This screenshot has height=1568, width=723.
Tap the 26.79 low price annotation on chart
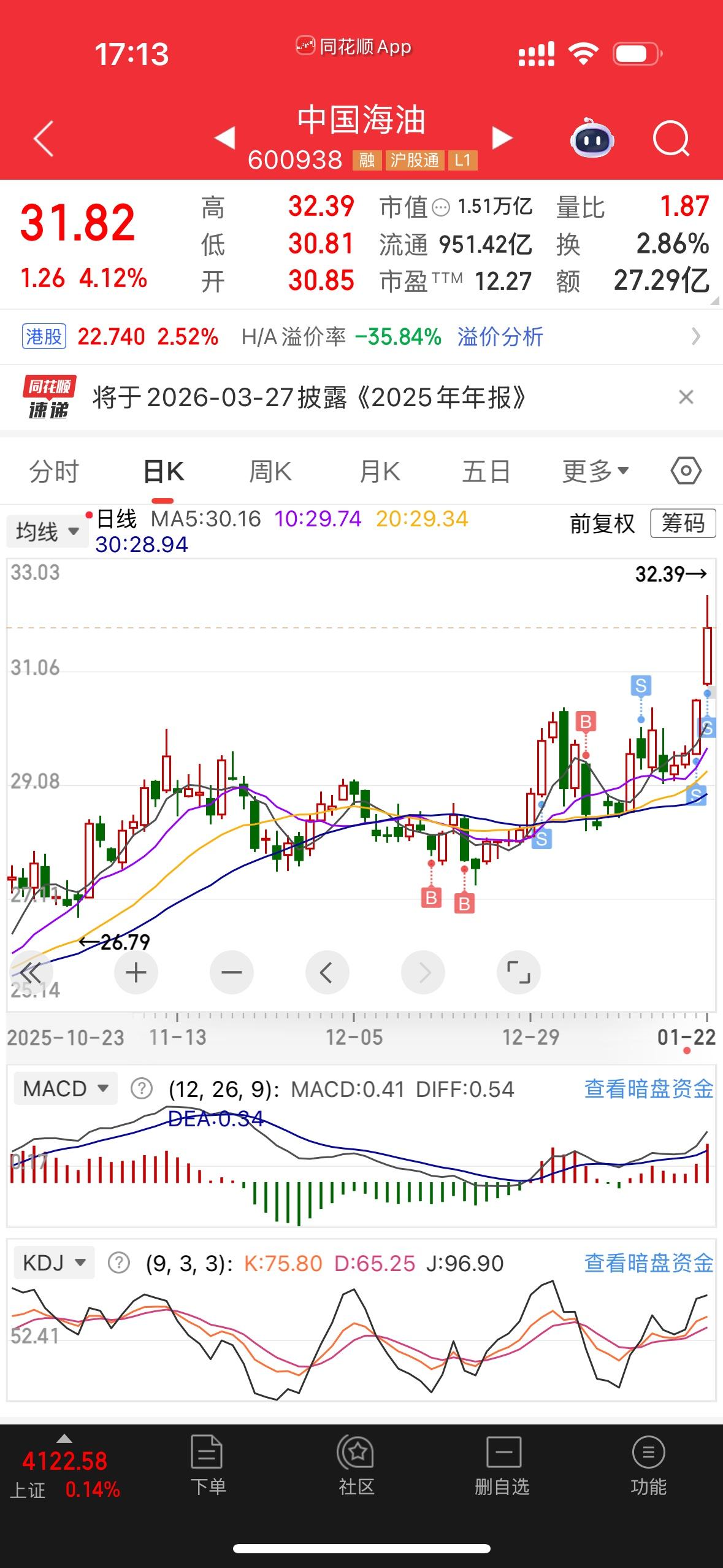click(x=114, y=942)
